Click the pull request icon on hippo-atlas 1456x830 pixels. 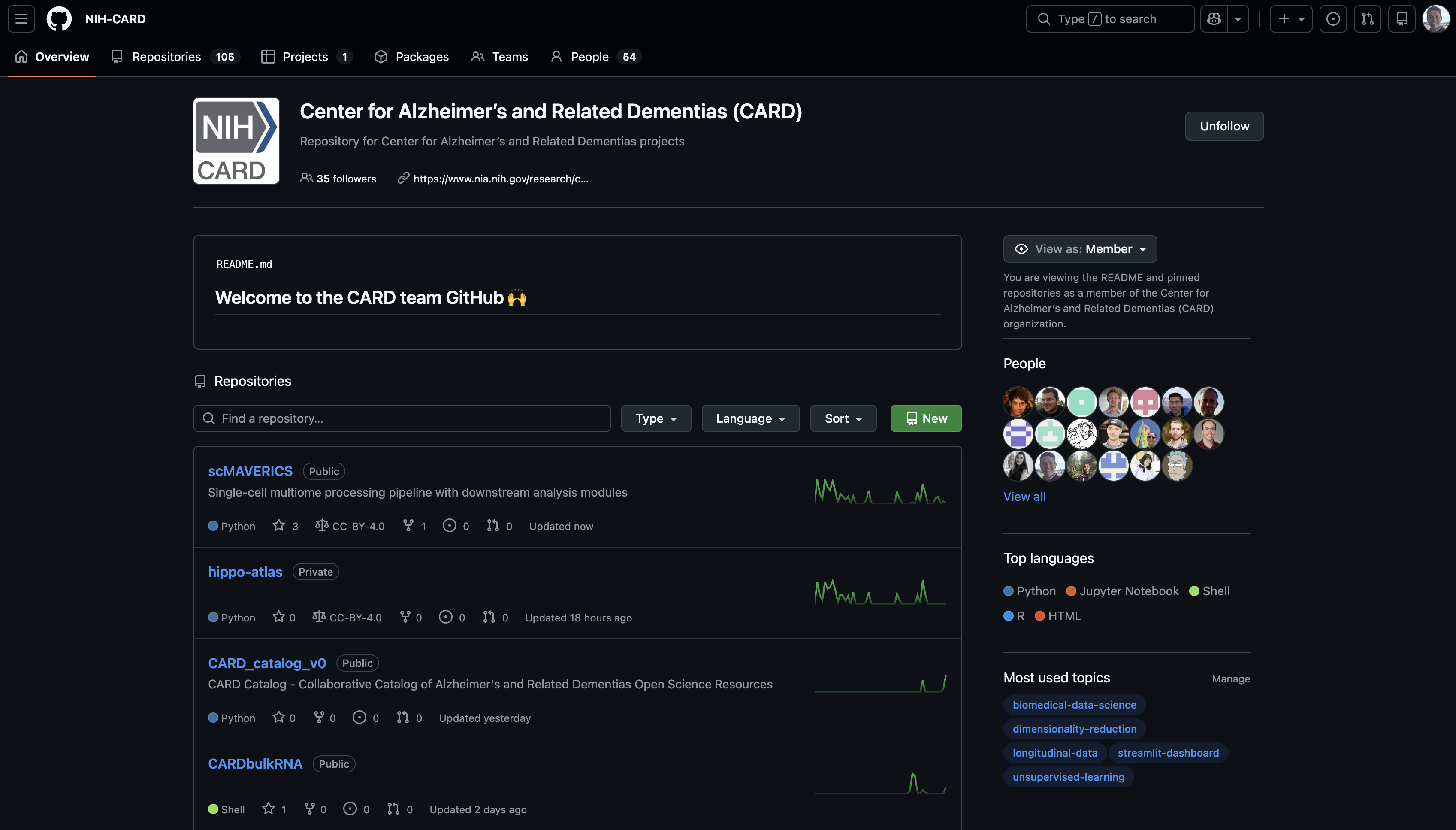click(x=489, y=617)
